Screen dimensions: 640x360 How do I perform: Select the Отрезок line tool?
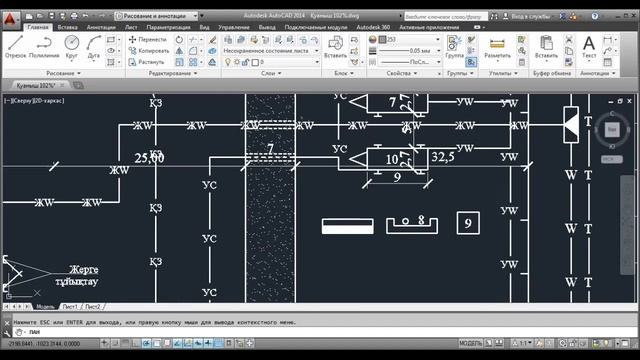click(x=15, y=47)
